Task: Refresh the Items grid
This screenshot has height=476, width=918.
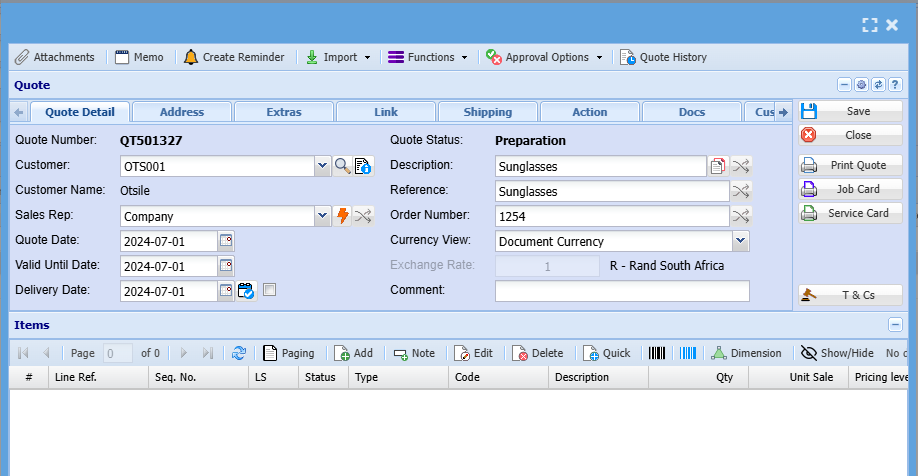Action: [239, 353]
